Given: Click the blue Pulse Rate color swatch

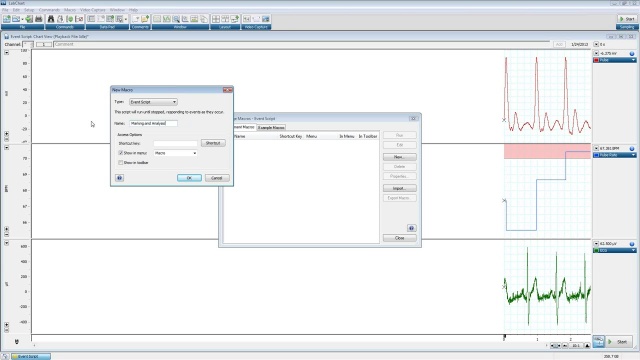Looking at the screenshot, I should click(596, 155).
